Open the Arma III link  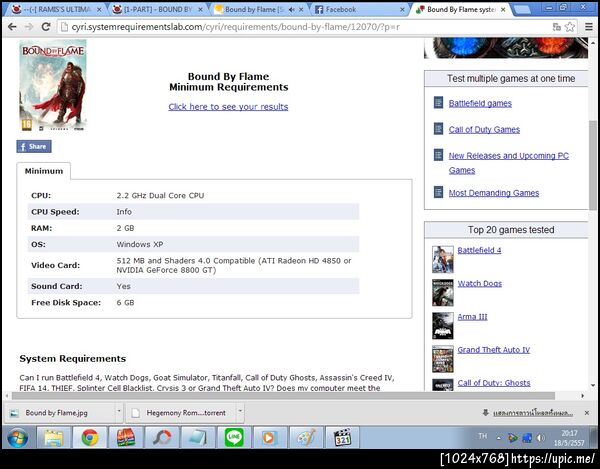(x=473, y=317)
